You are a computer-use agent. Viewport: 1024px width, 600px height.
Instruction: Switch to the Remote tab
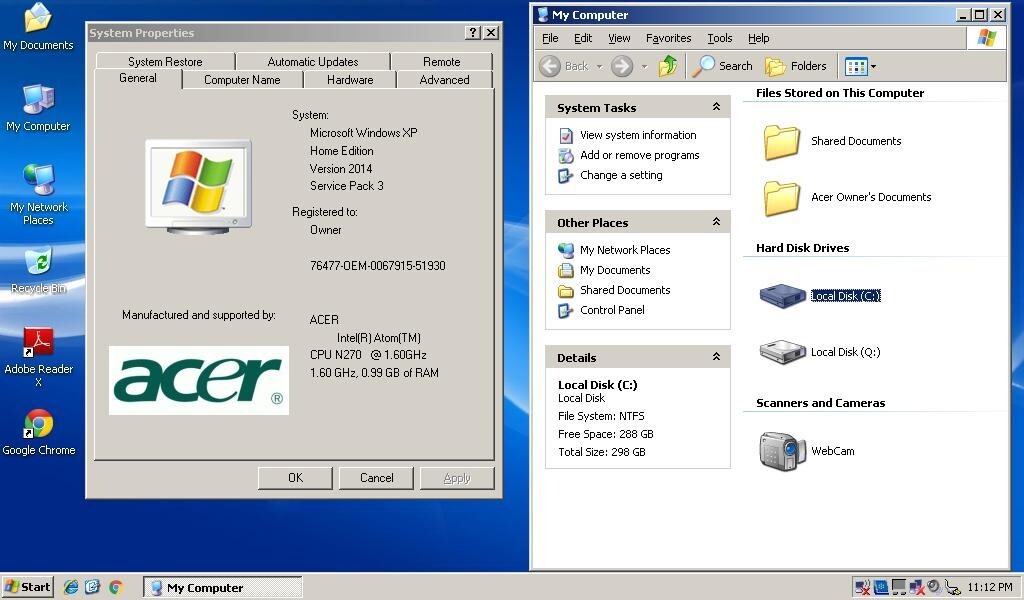click(x=441, y=61)
